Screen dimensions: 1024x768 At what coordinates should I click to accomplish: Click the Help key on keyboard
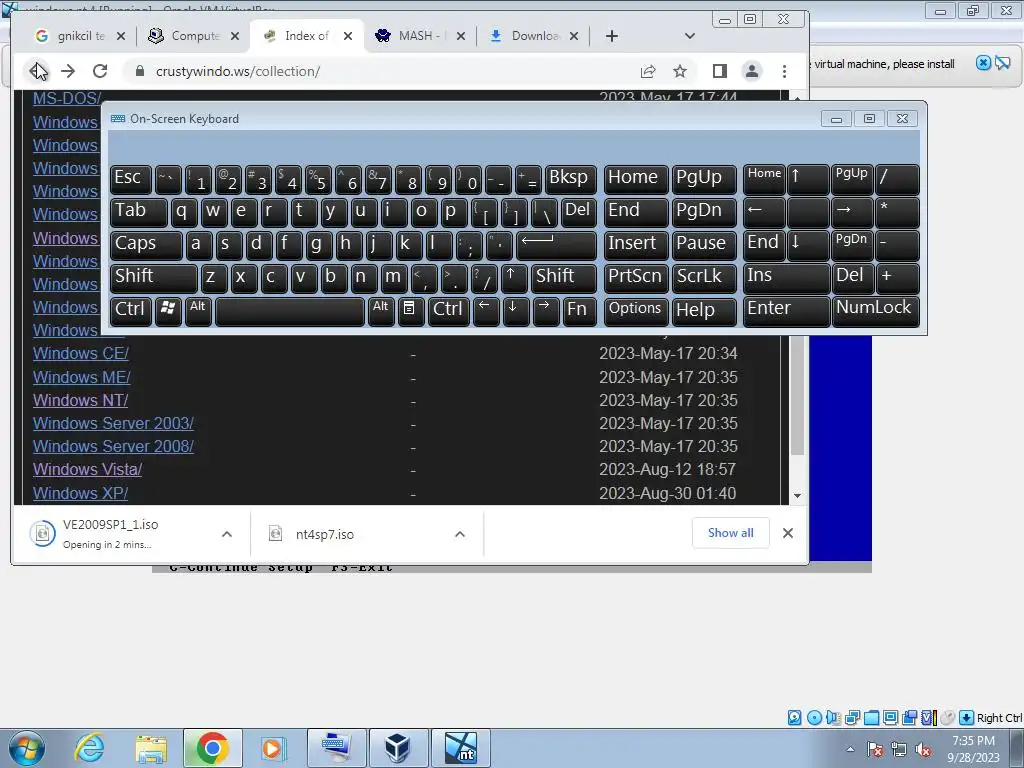704,310
